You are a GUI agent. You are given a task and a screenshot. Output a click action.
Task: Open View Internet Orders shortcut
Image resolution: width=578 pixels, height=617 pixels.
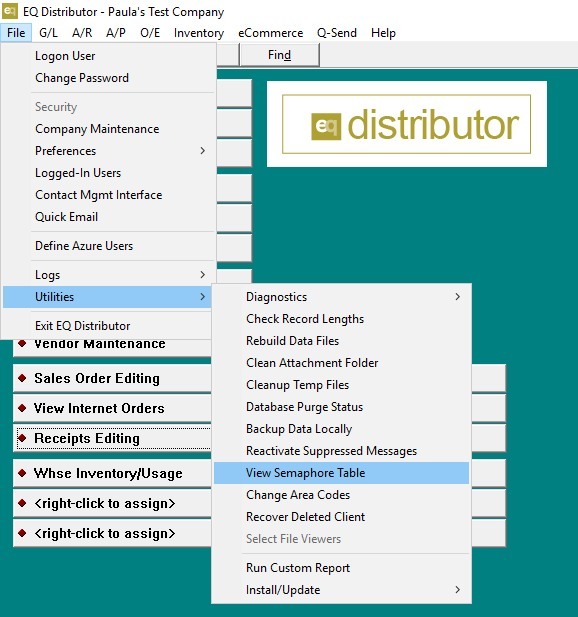tap(112, 408)
